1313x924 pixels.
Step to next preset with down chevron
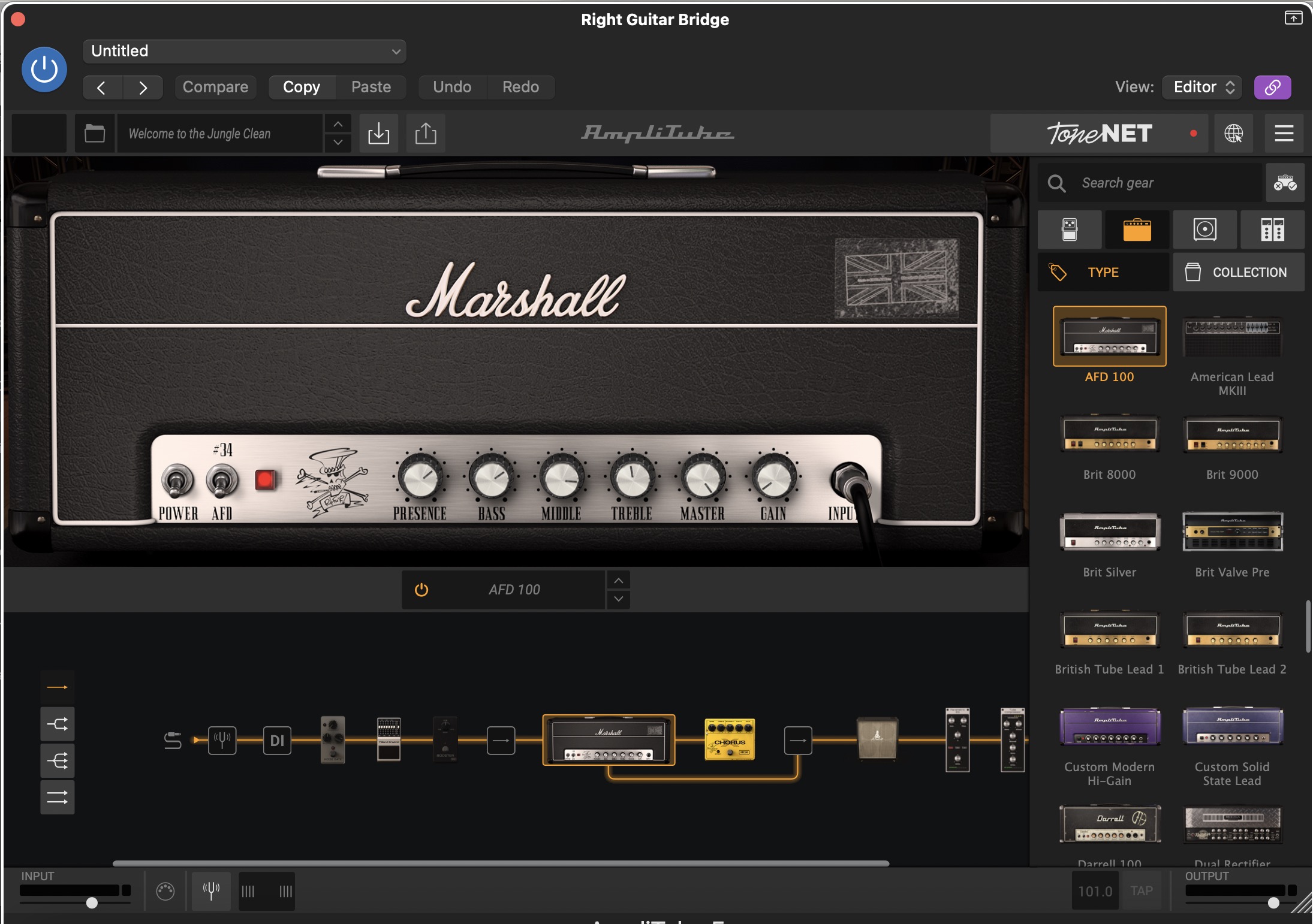pos(338,143)
